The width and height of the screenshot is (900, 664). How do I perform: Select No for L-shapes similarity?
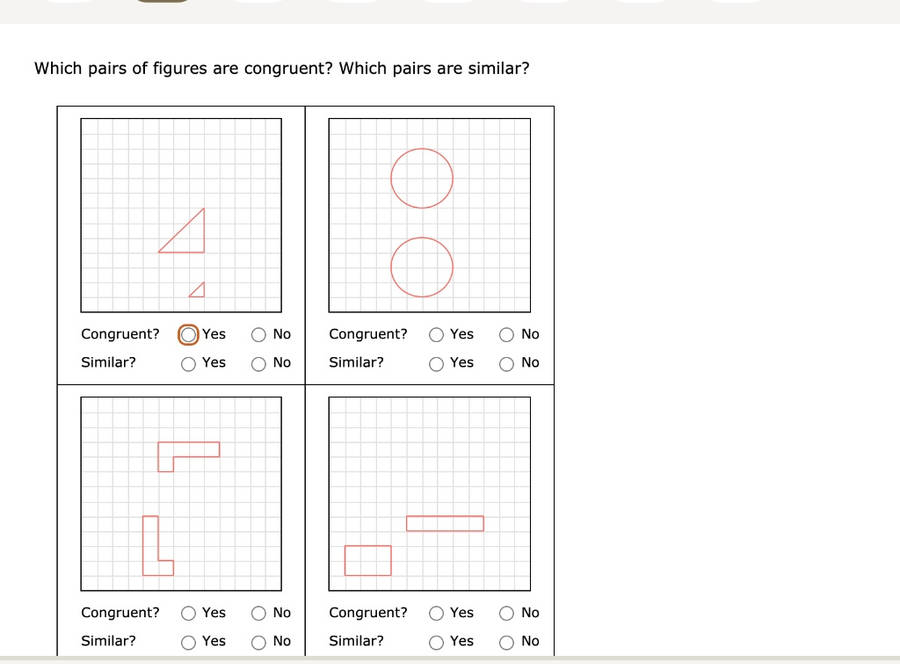pyautogui.click(x=258, y=641)
